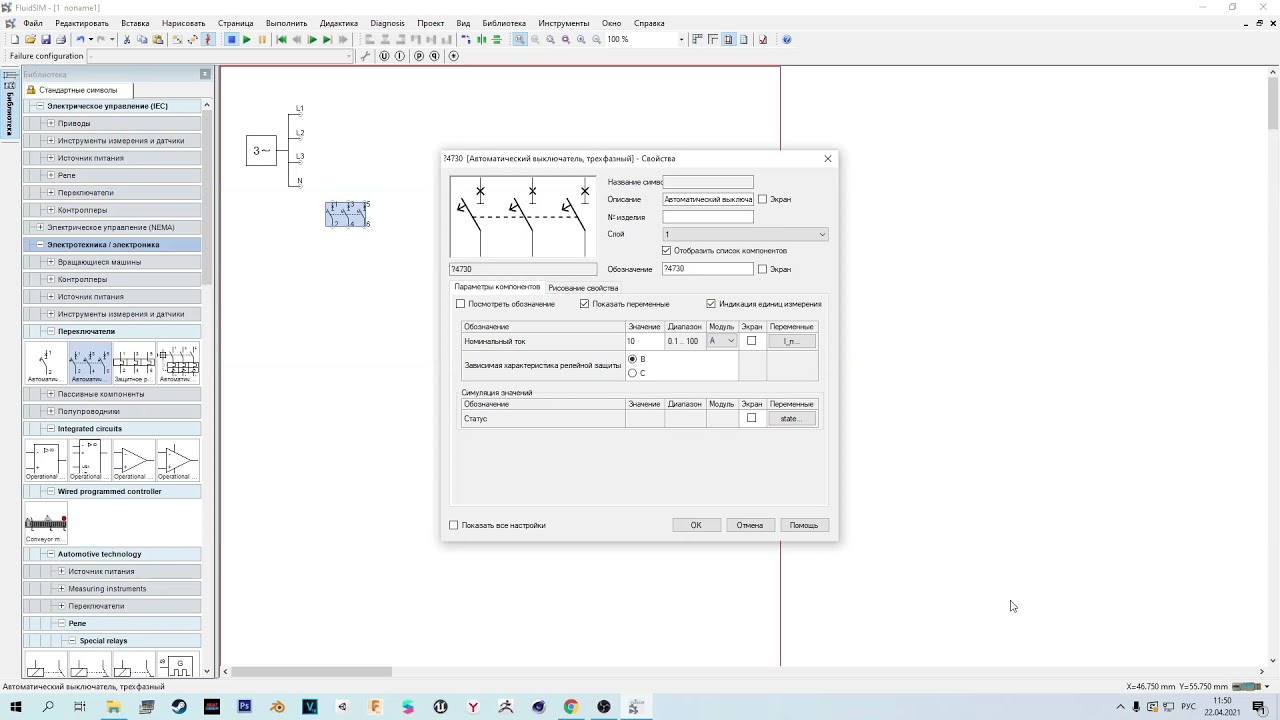Expand the Пассивные компоненты node
This screenshot has height=720, width=1280.
(50, 394)
